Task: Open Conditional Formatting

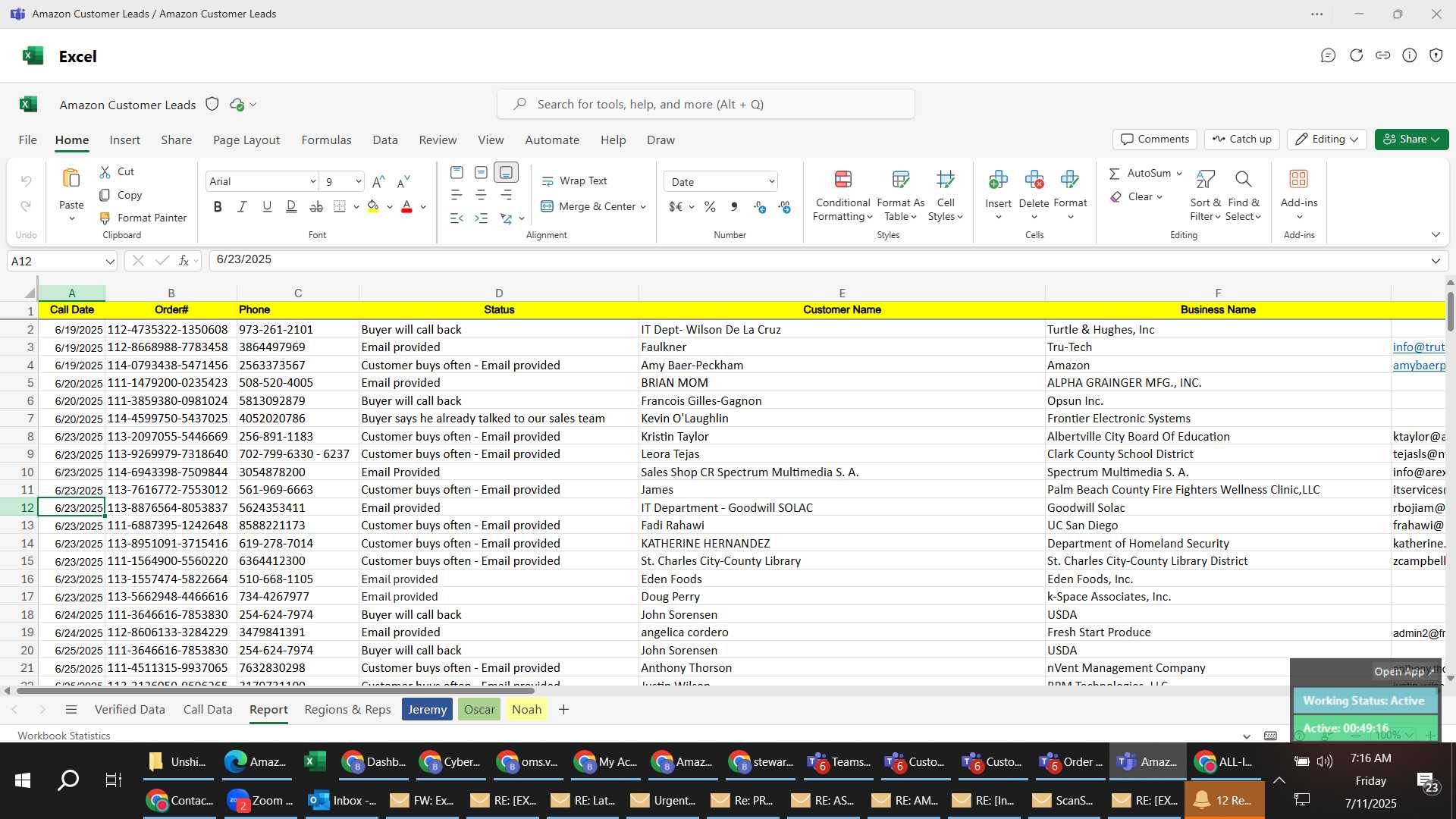Action: pos(843,196)
